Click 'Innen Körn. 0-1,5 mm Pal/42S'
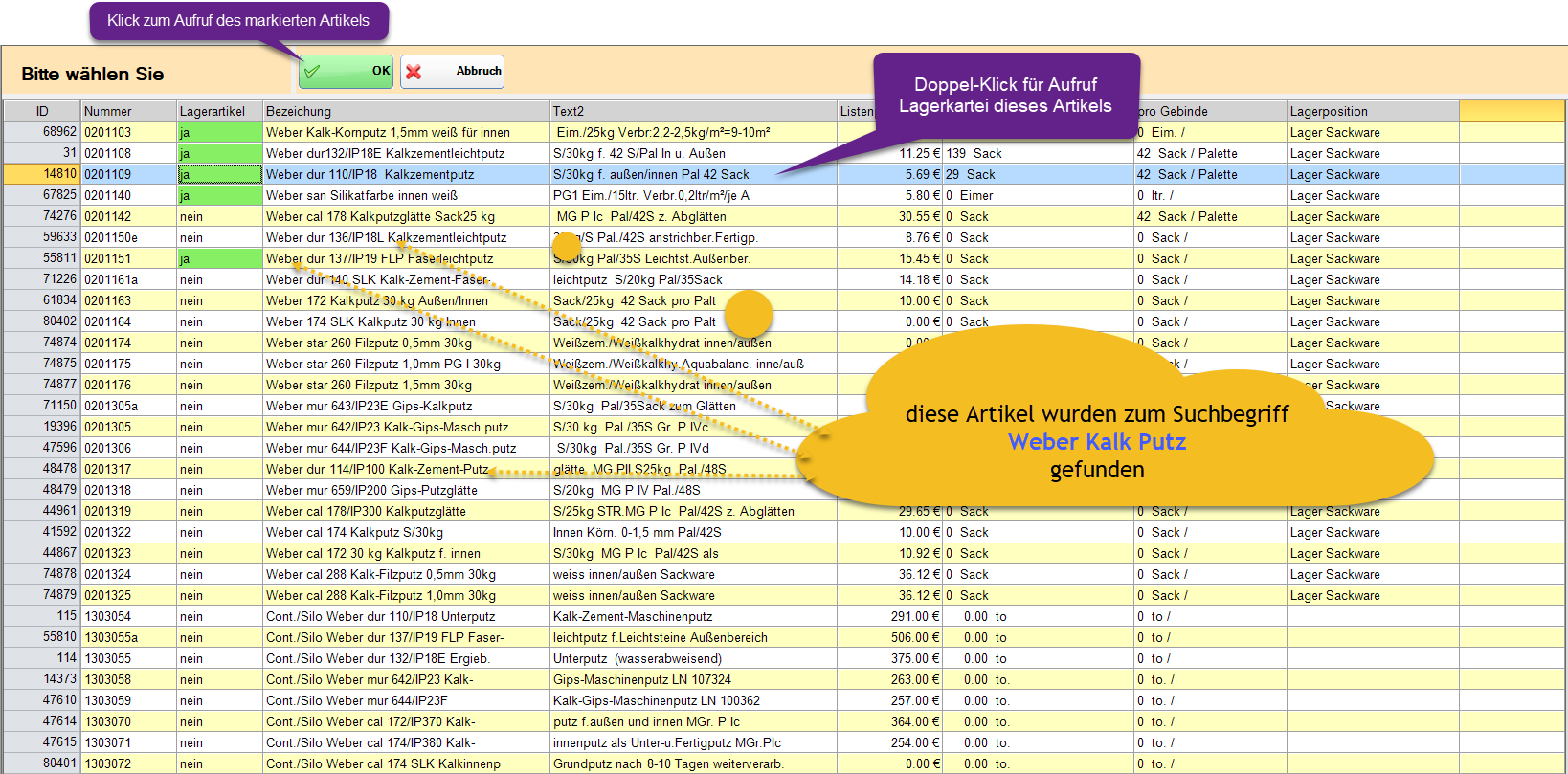 (x=694, y=532)
